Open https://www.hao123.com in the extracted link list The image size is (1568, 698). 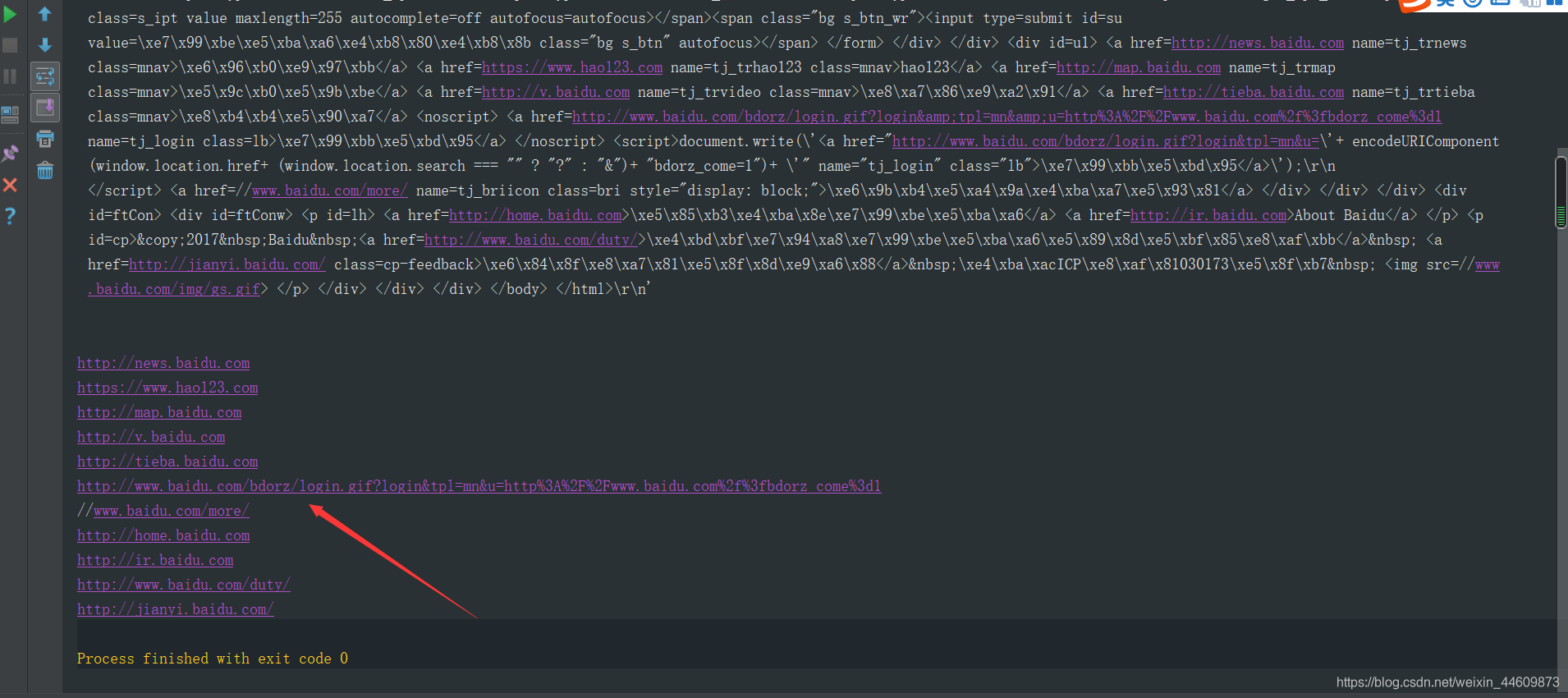pos(167,388)
